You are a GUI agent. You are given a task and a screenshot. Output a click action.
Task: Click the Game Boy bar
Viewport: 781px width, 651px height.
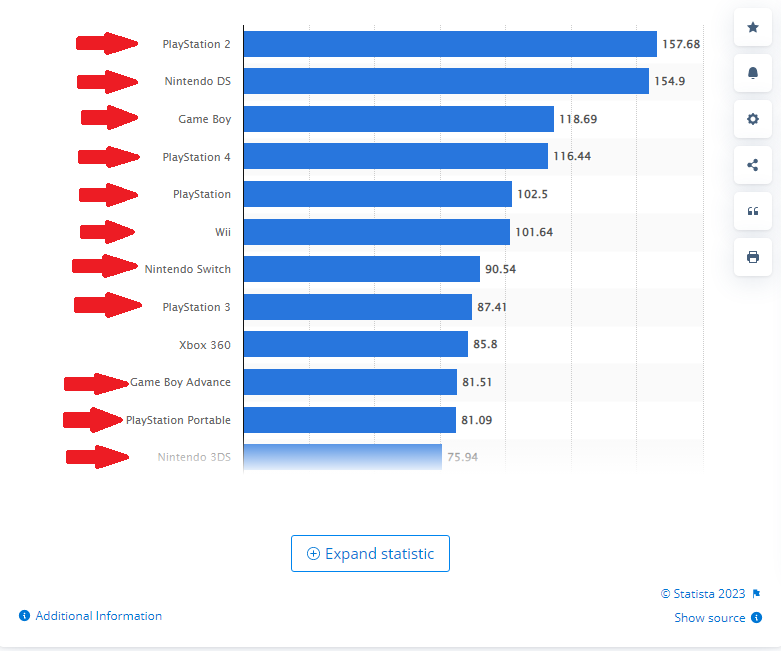point(398,119)
